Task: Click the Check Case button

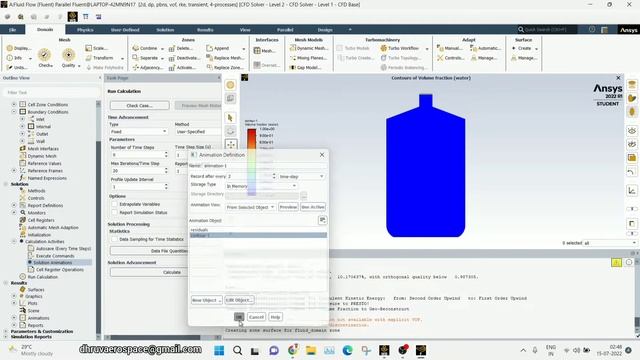Action: point(140,105)
